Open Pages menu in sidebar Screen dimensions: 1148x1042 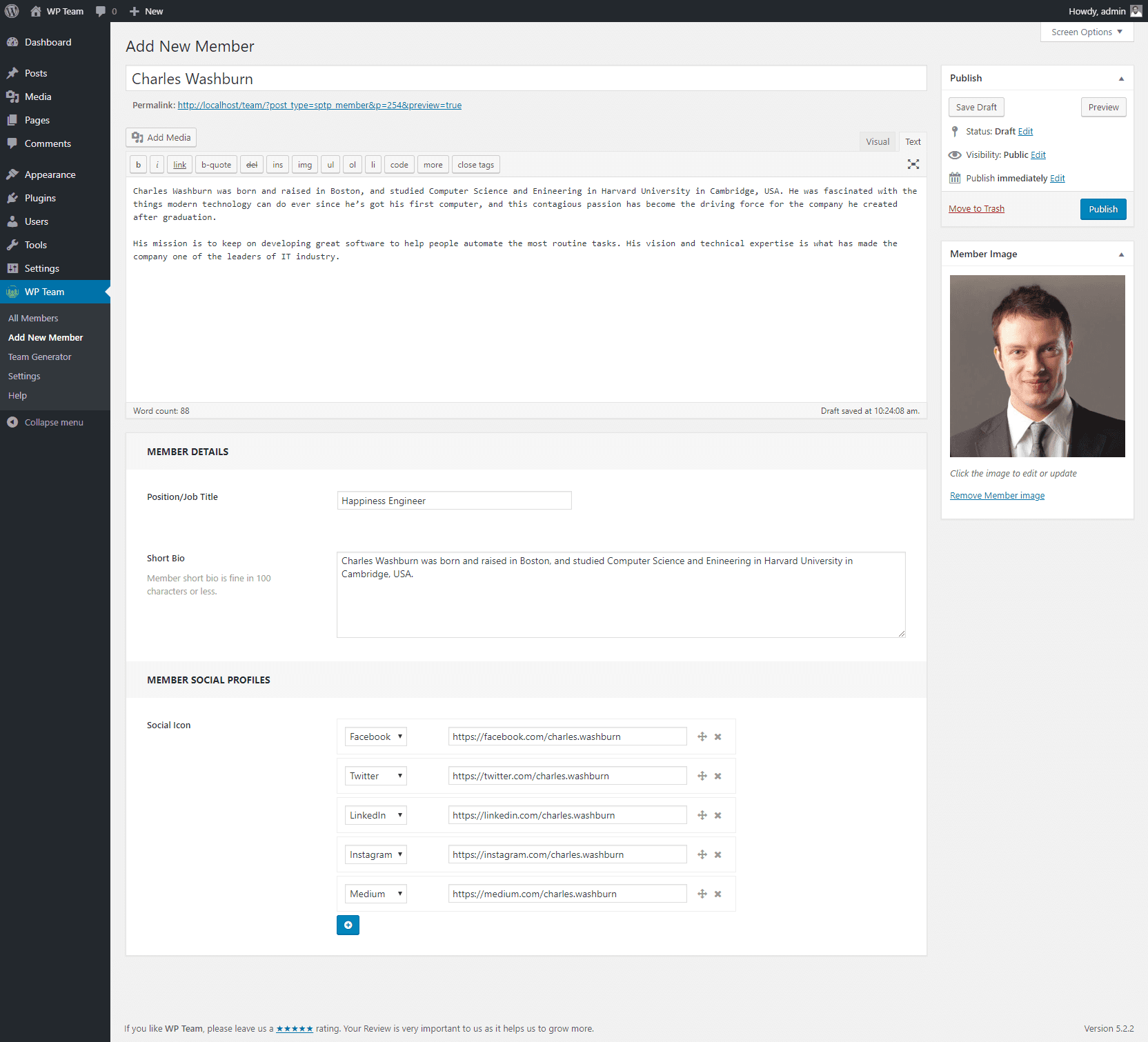[x=55, y=120]
